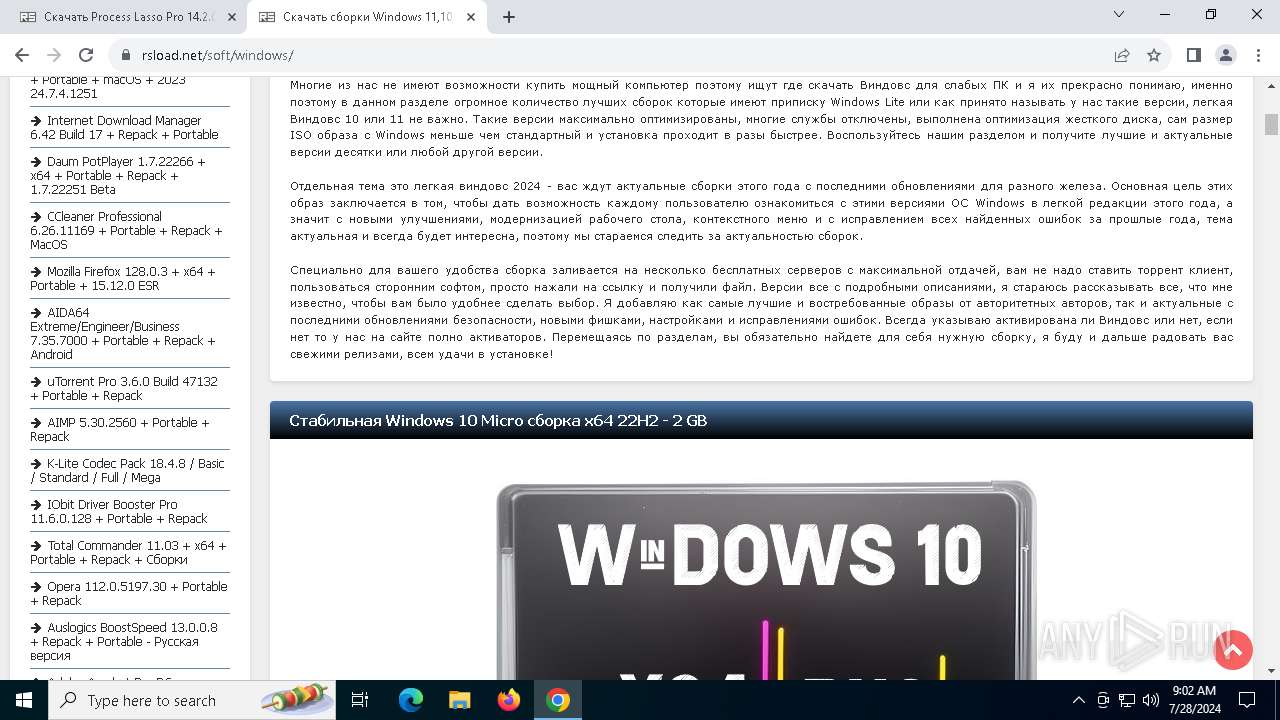Click the page vertical scrollbar thumb
Image resolution: width=1280 pixels, height=720 pixels.
(1271, 124)
